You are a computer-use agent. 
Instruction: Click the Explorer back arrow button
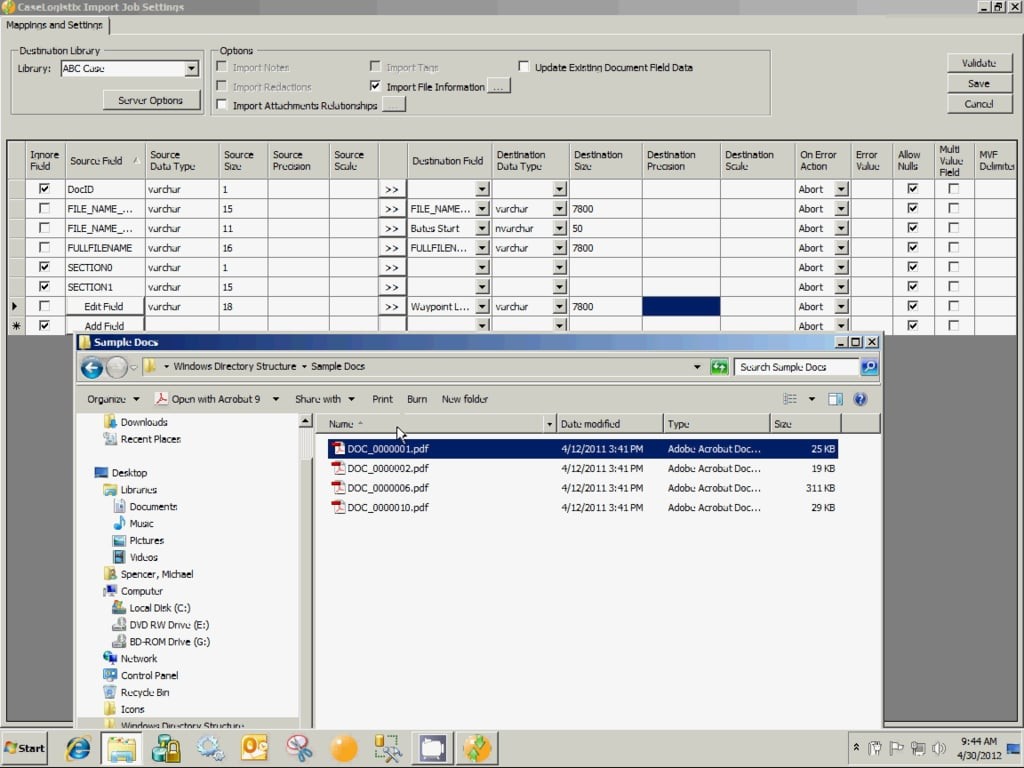click(x=92, y=368)
